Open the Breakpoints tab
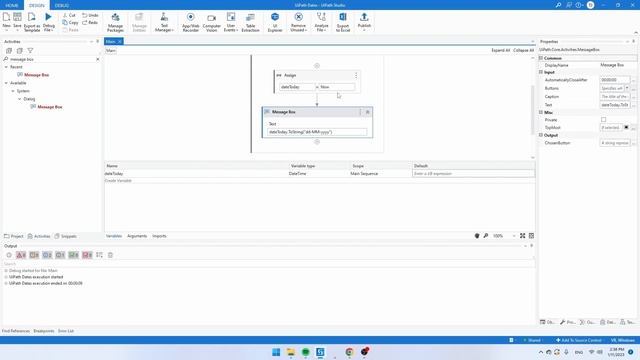The width and height of the screenshot is (640, 360). tap(44, 331)
